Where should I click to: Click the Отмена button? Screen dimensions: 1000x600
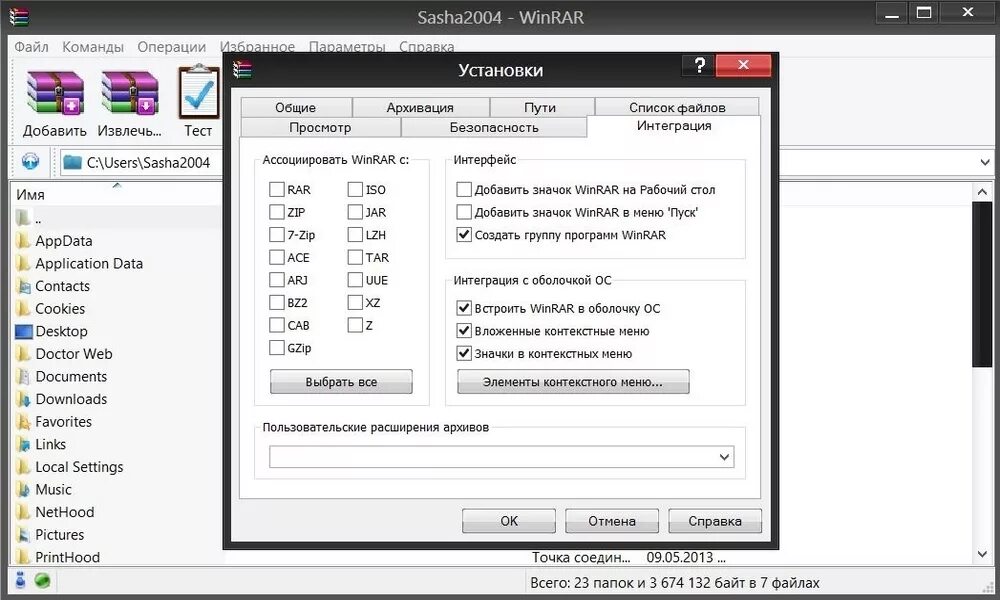click(612, 521)
